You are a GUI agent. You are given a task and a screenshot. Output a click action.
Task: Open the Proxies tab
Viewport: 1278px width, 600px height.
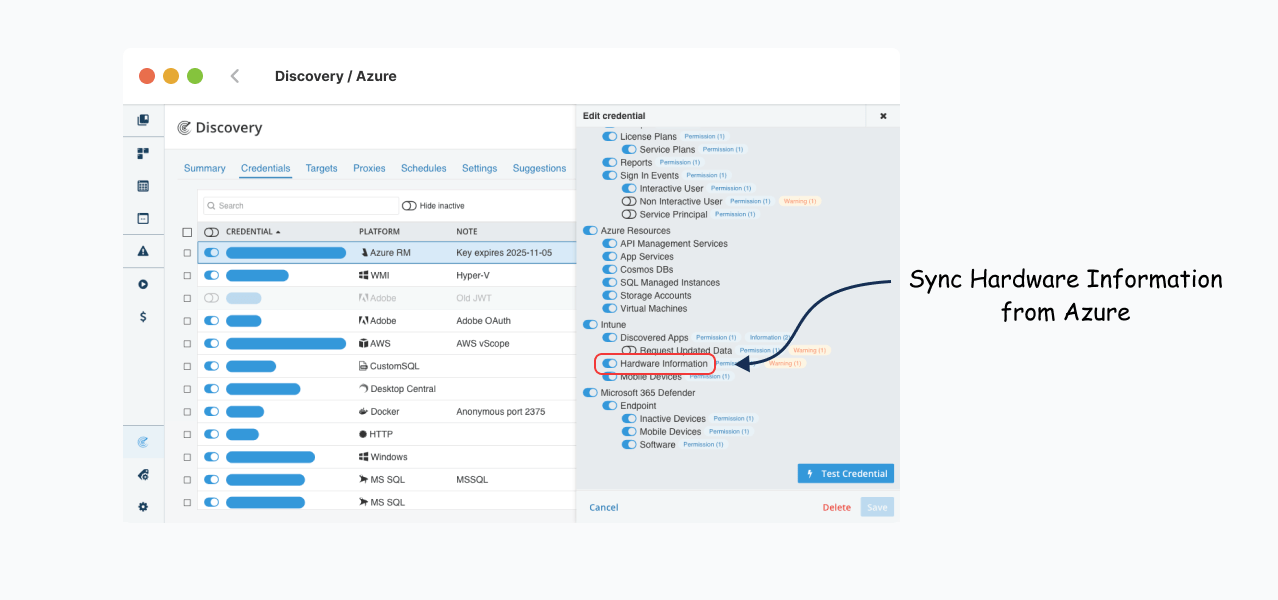369,168
